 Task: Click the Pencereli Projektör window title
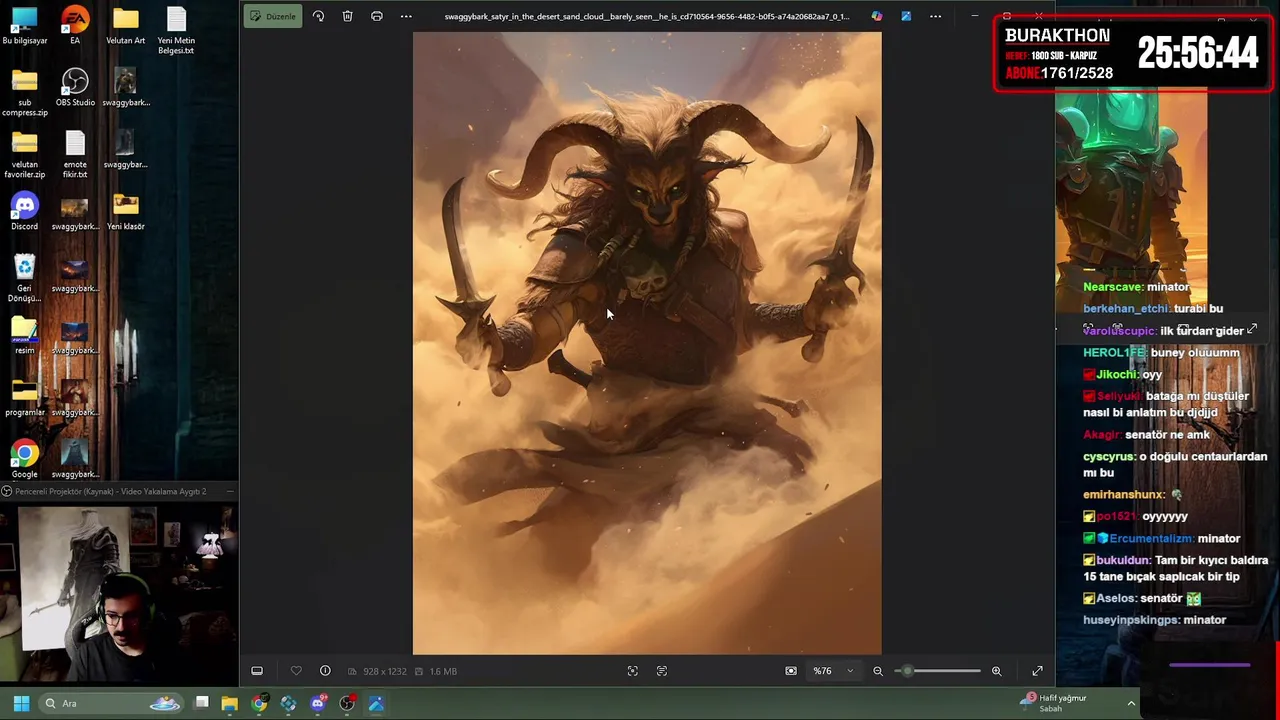point(110,491)
